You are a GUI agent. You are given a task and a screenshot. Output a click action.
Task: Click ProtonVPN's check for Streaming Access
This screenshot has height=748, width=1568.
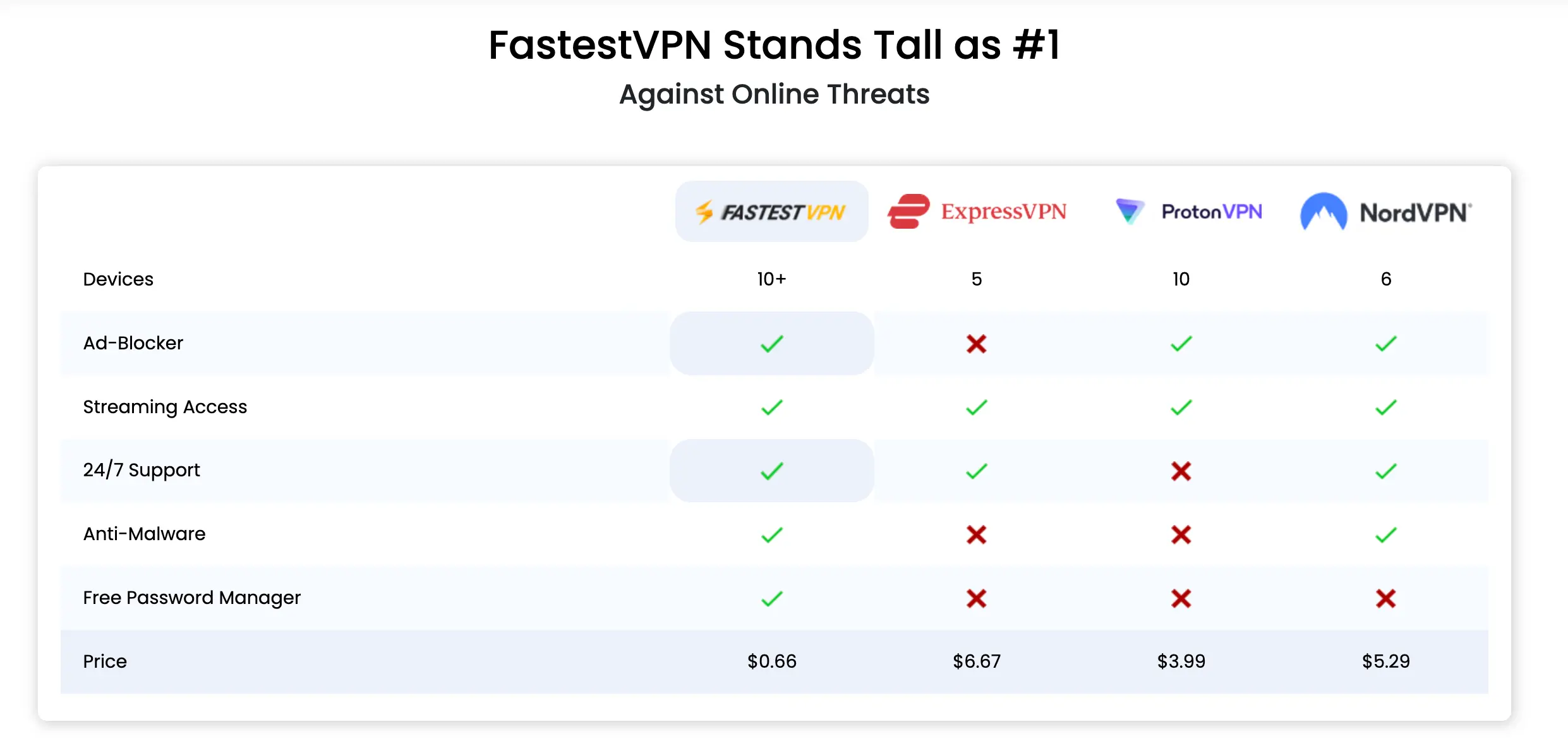click(1181, 407)
